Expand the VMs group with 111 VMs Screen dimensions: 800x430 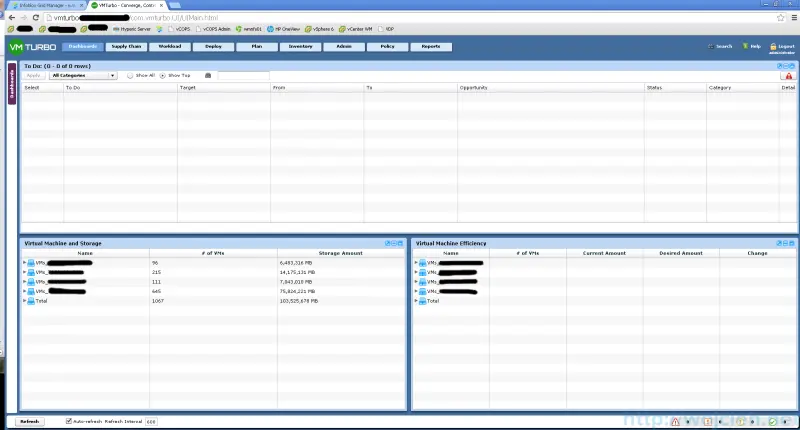coord(24,282)
